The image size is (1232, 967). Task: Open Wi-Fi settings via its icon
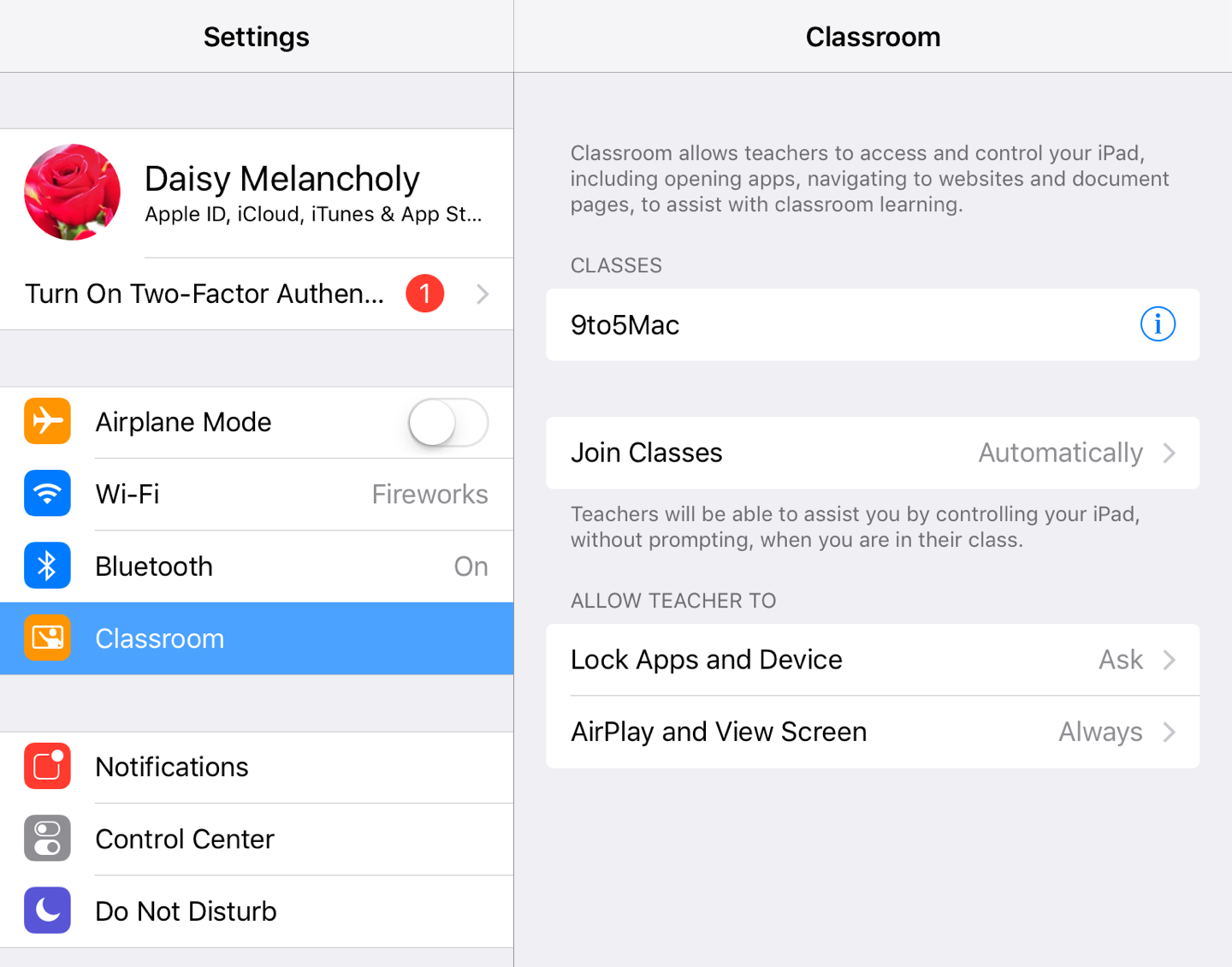tap(47, 494)
